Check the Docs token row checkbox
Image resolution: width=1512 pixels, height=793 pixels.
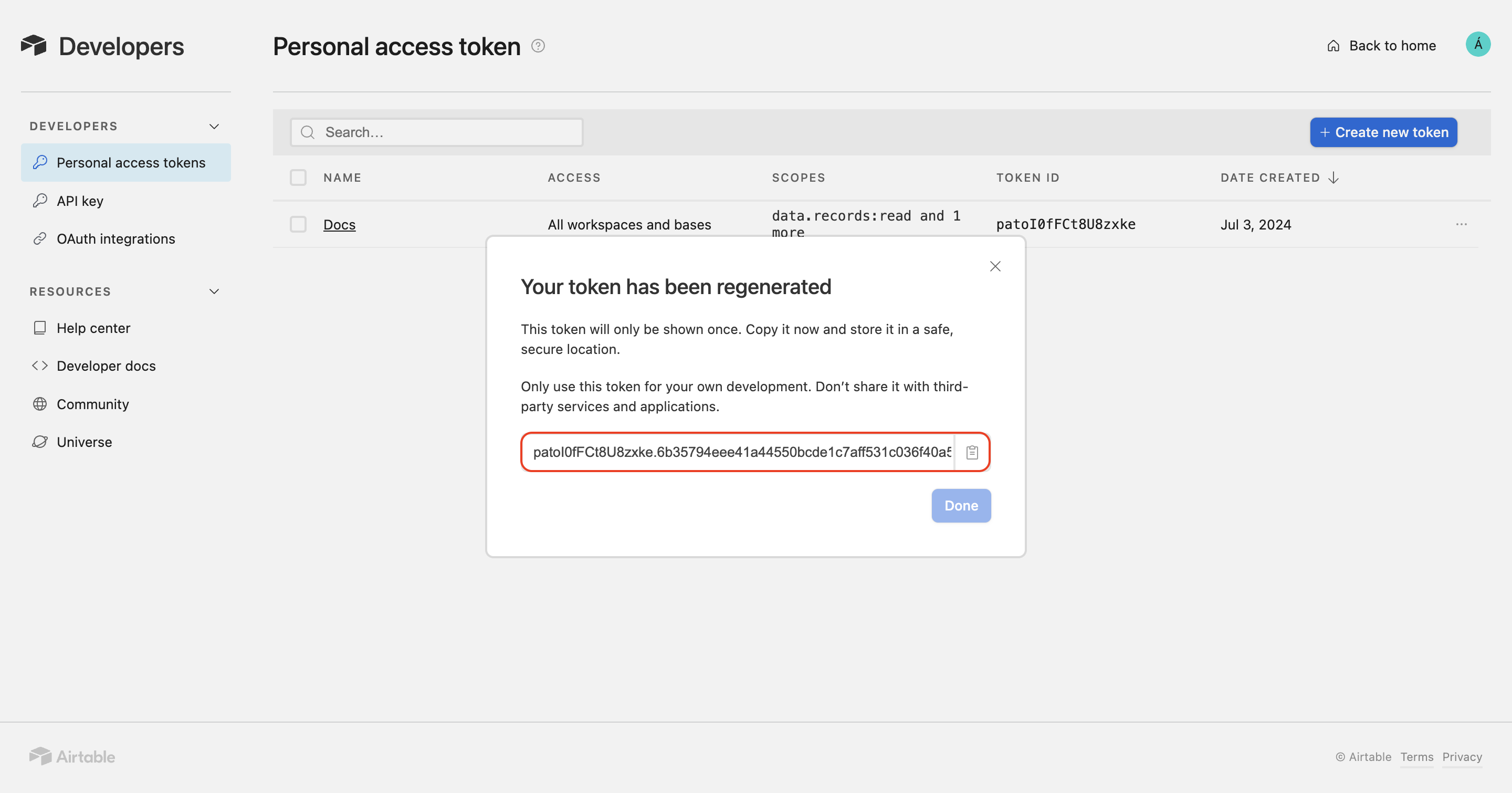pyautogui.click(x=298, y=224)
